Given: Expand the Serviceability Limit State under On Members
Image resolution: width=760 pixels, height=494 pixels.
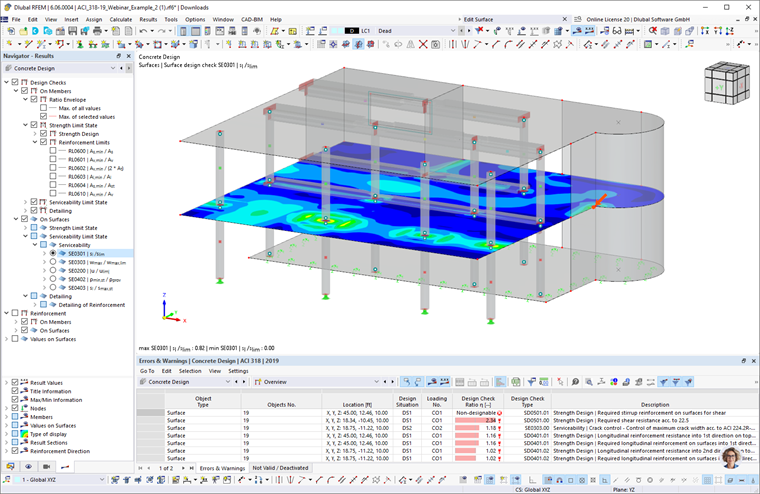Looking at the screenshot, I should (25, 202).
